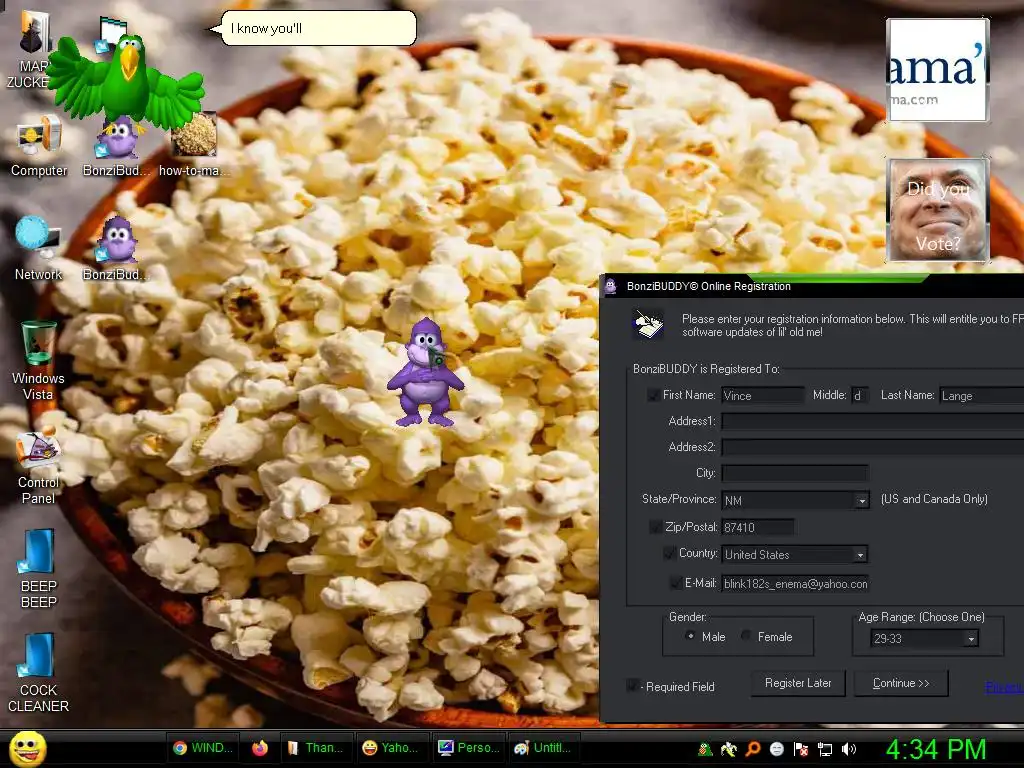Click the orange magnifier tray icon
The image size is (1024, 768).
coord(752,749)
